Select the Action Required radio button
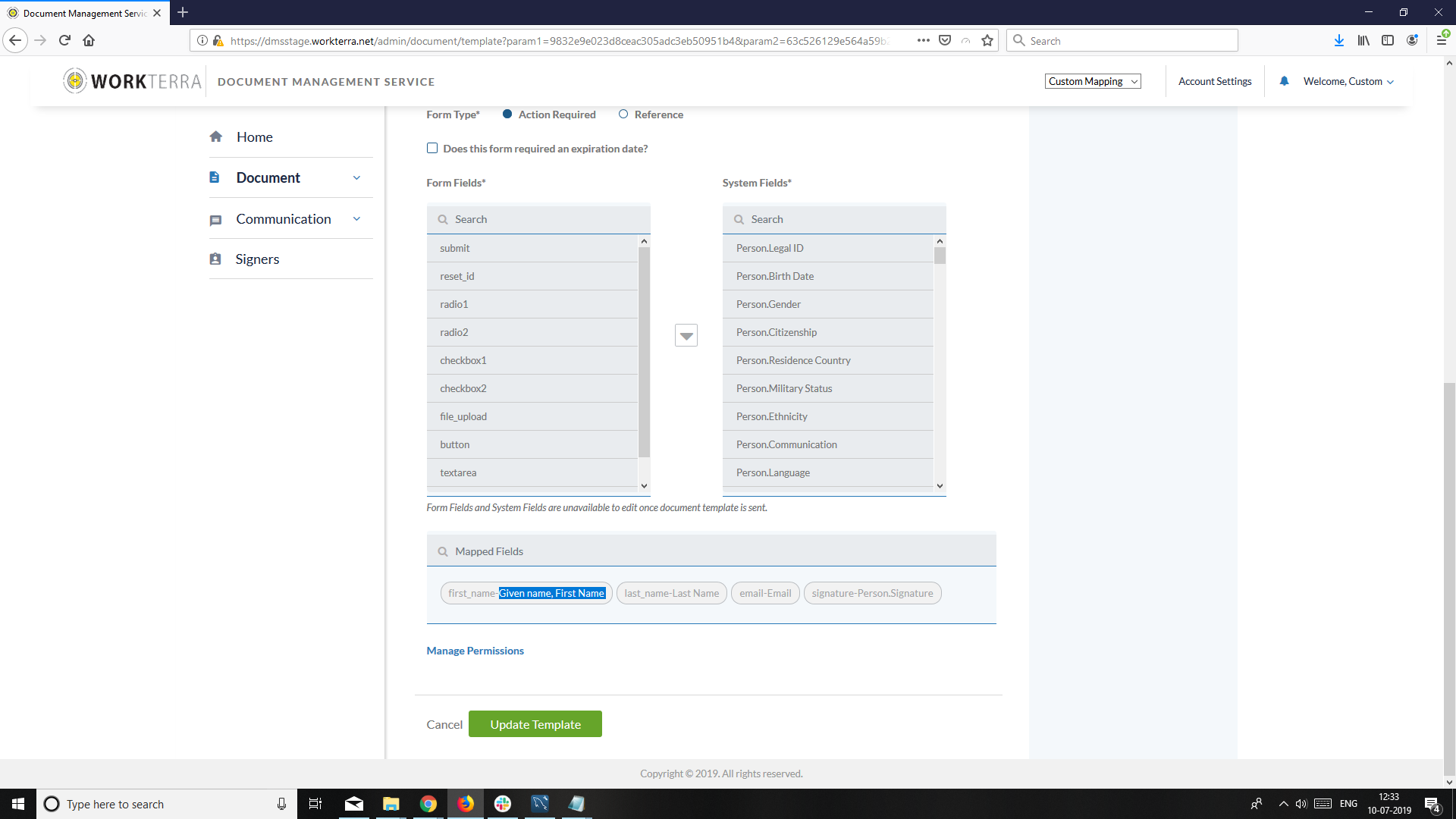1456x819 pixels. pos(507,115)
